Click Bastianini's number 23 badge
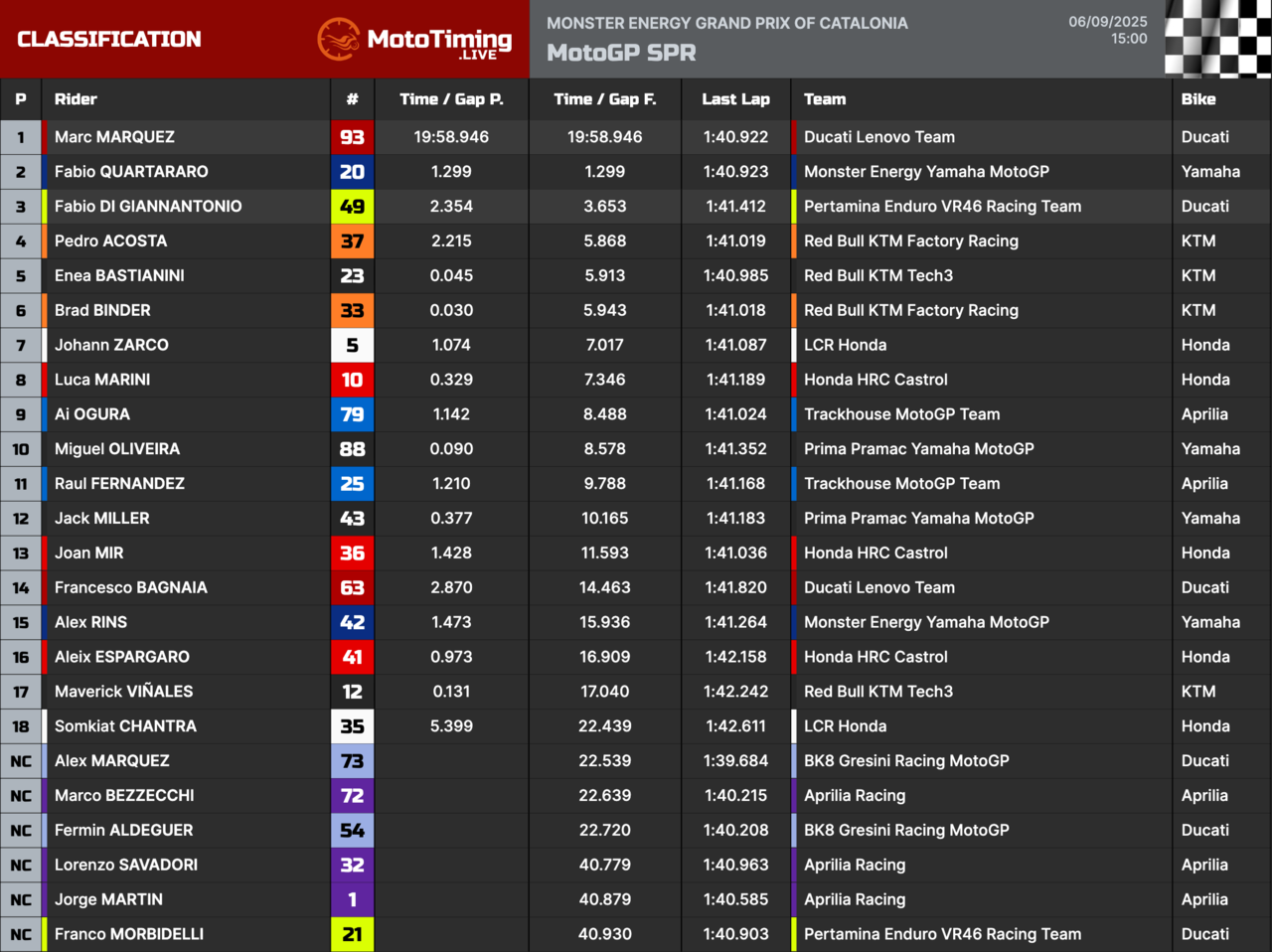Image resolution: width=1272 pixels, height=952 pixels. coord(353,276)
